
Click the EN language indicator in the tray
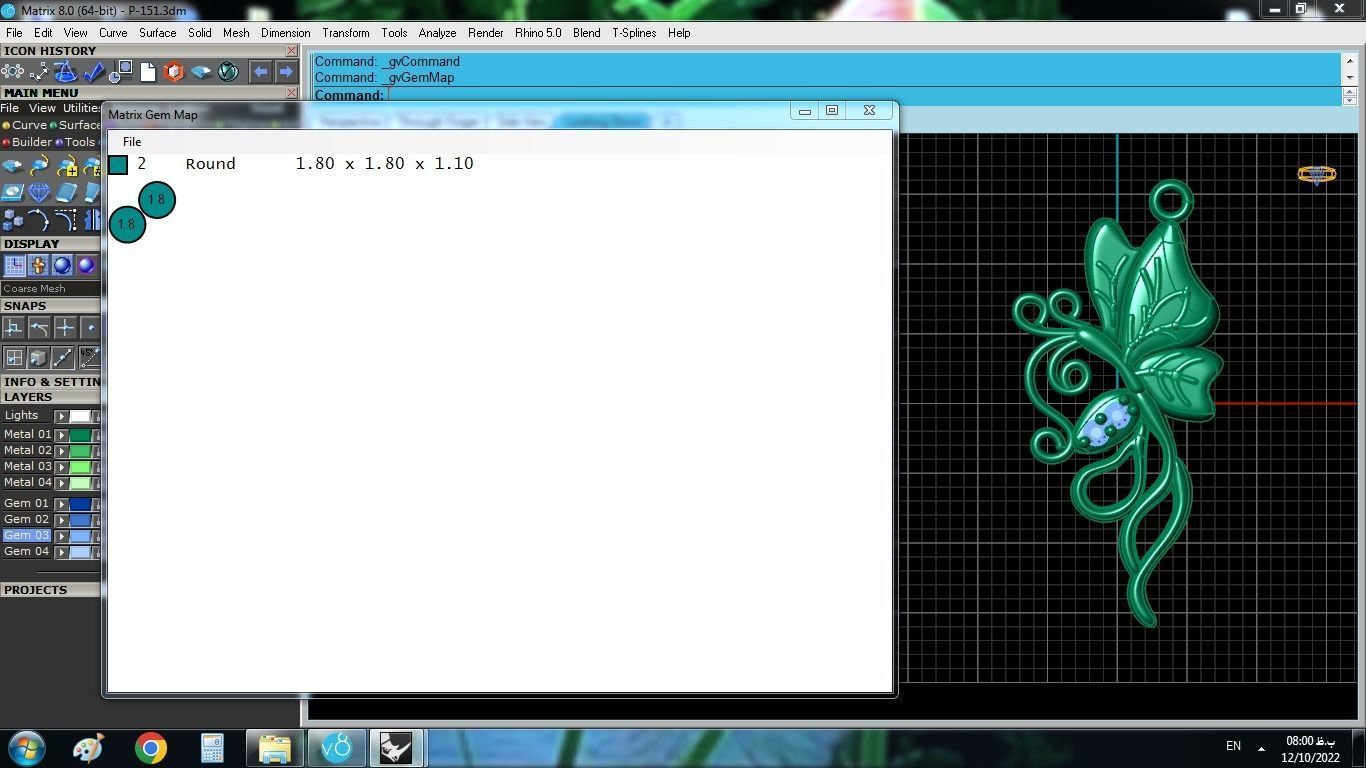tap(1233, 746)
